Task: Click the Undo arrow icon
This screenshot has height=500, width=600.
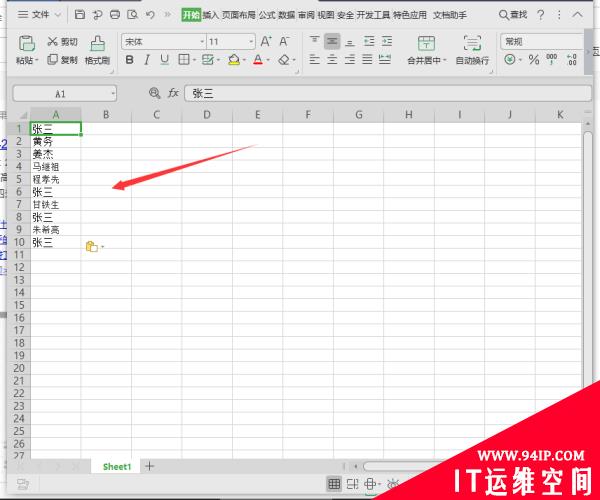Action: click(x=150, y=15)
